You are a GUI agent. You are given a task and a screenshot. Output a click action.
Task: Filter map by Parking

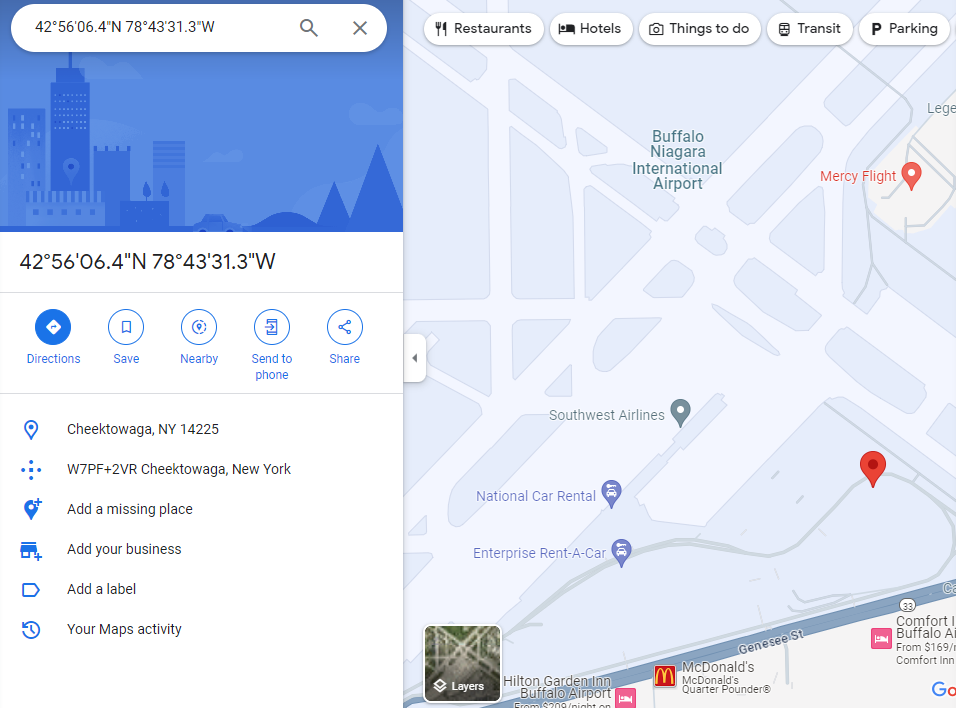[905, 29]
